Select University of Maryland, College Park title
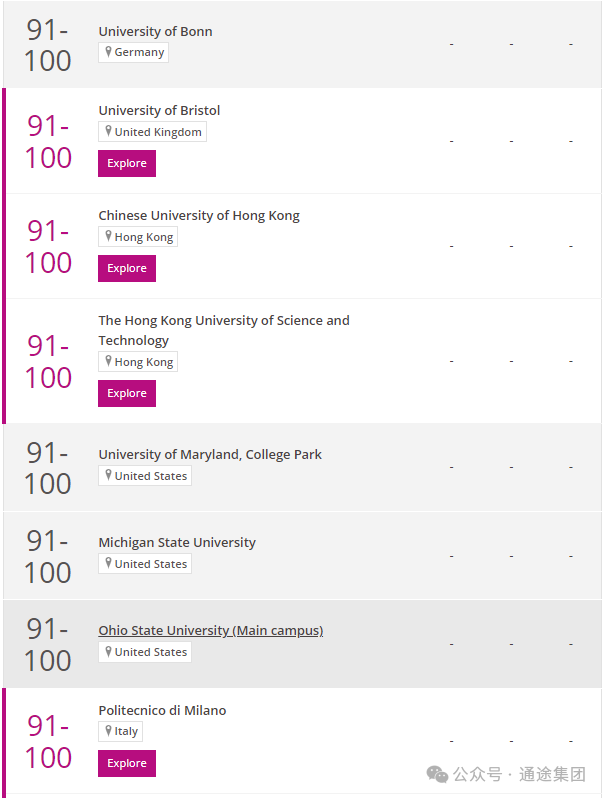Viewport: 605px width, 798px height. (210, 454)
